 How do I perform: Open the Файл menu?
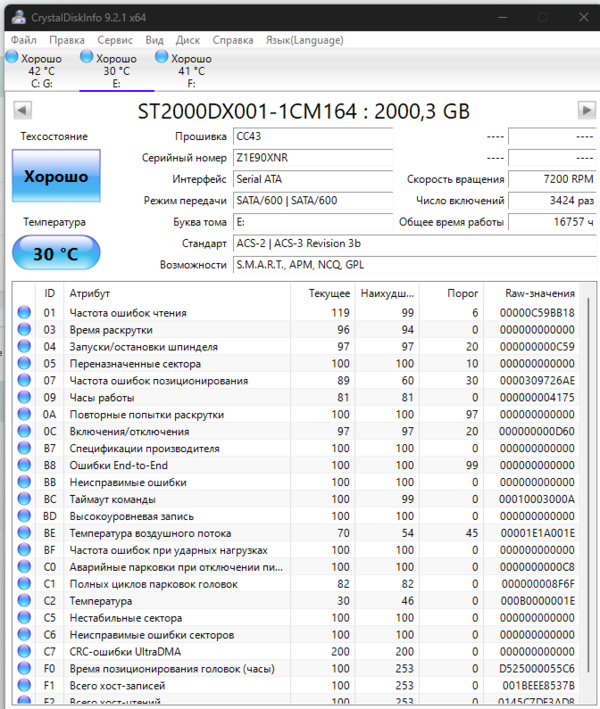point(23,40)
